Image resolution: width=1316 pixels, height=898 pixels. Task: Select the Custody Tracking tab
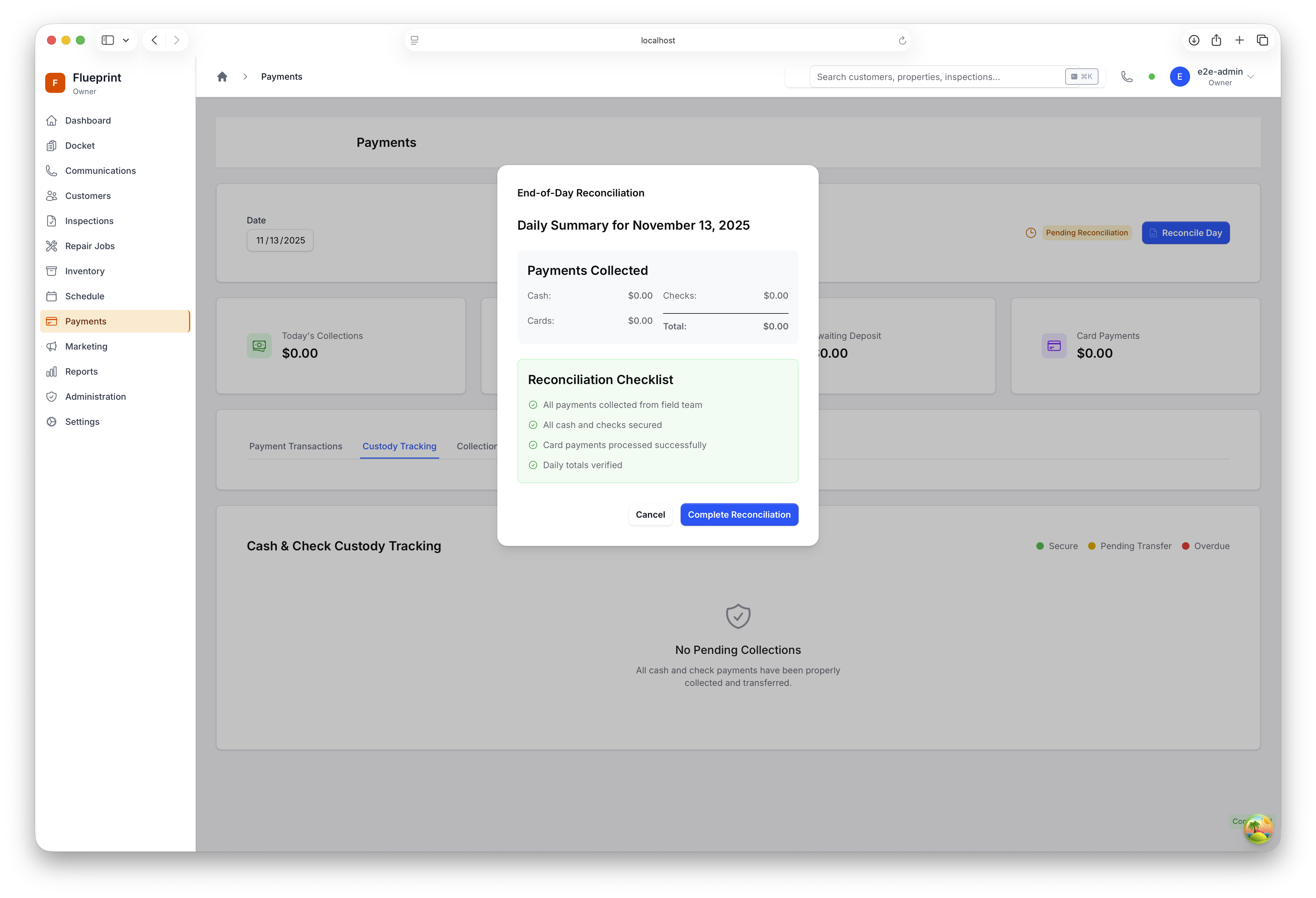(x=399, y=446)
